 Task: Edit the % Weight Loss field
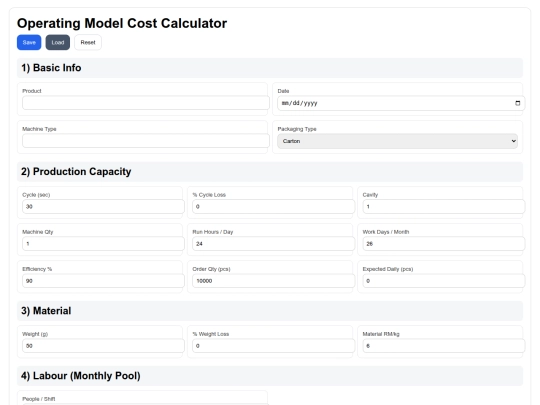pos(273,346)
